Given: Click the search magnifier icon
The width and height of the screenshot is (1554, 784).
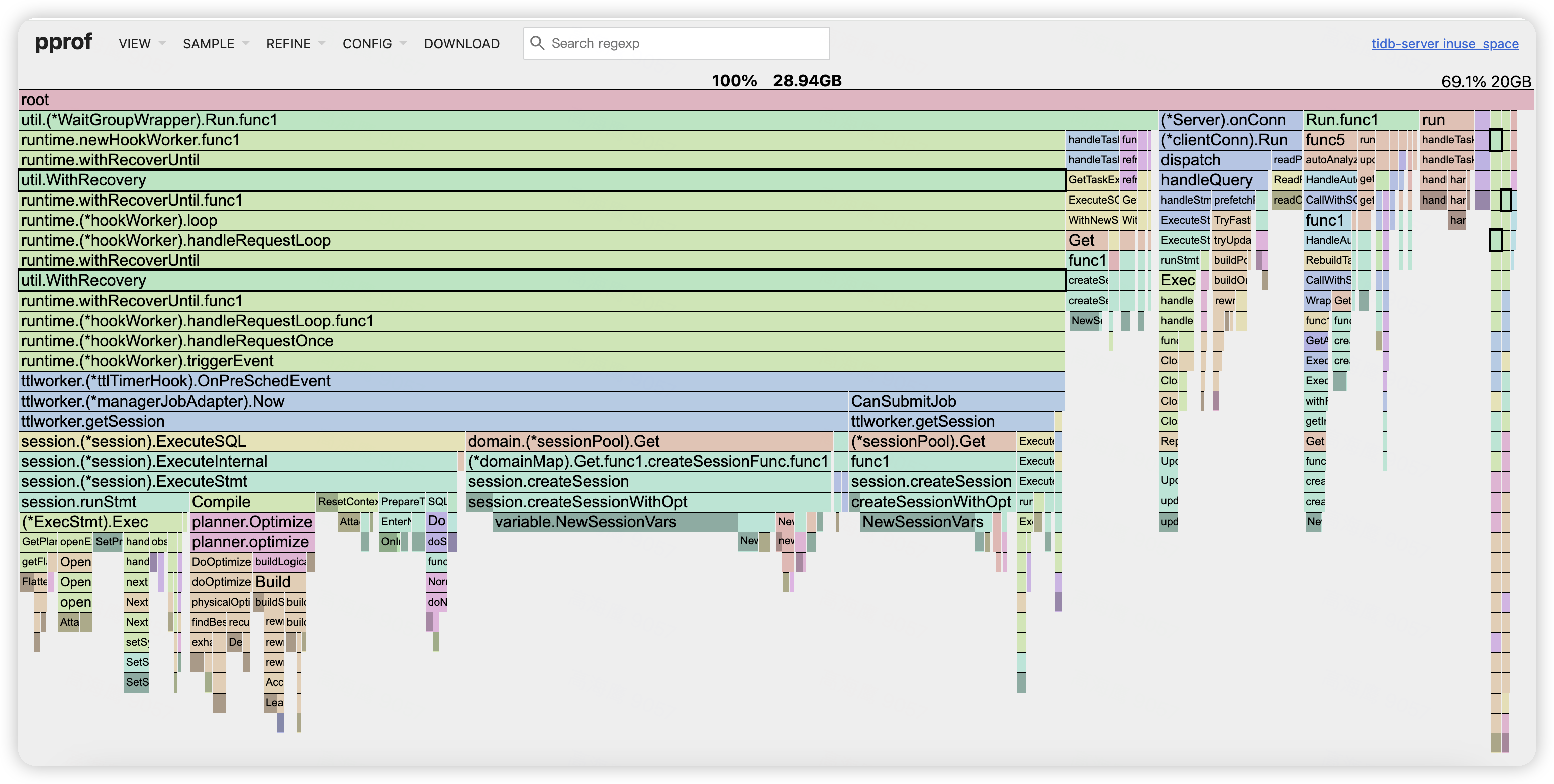Looking at the screenshot, I should tap(536, 43).
